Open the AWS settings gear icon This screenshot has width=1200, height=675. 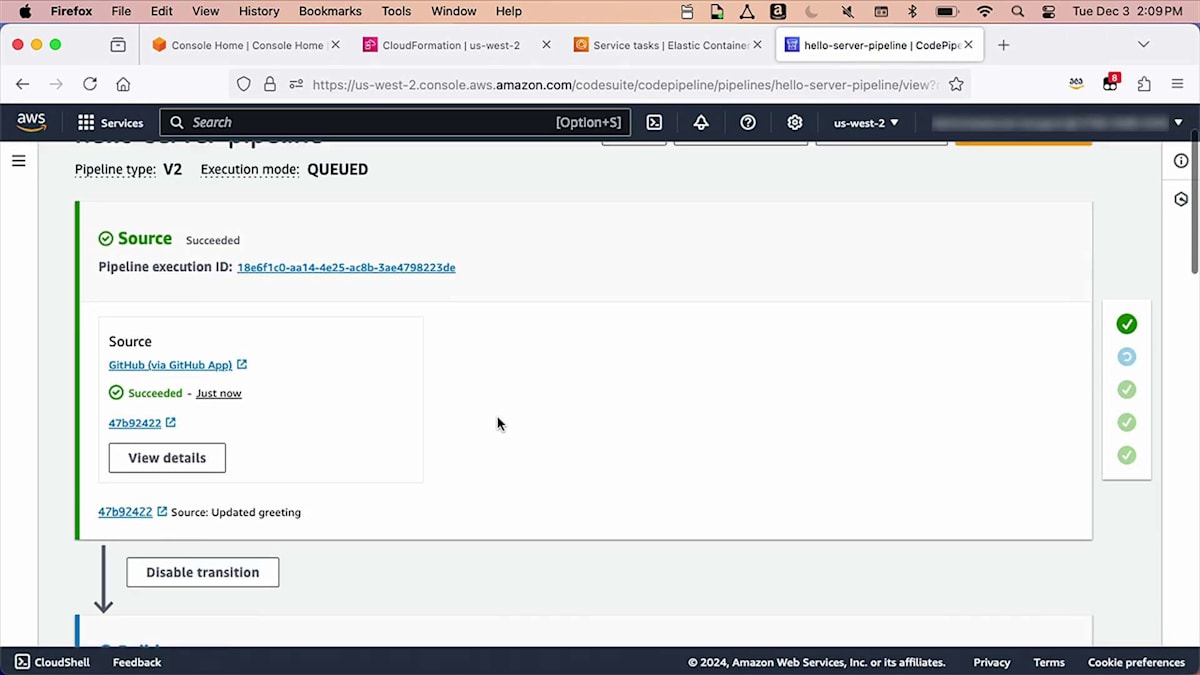pyautogui.click(x=795, y=122)
